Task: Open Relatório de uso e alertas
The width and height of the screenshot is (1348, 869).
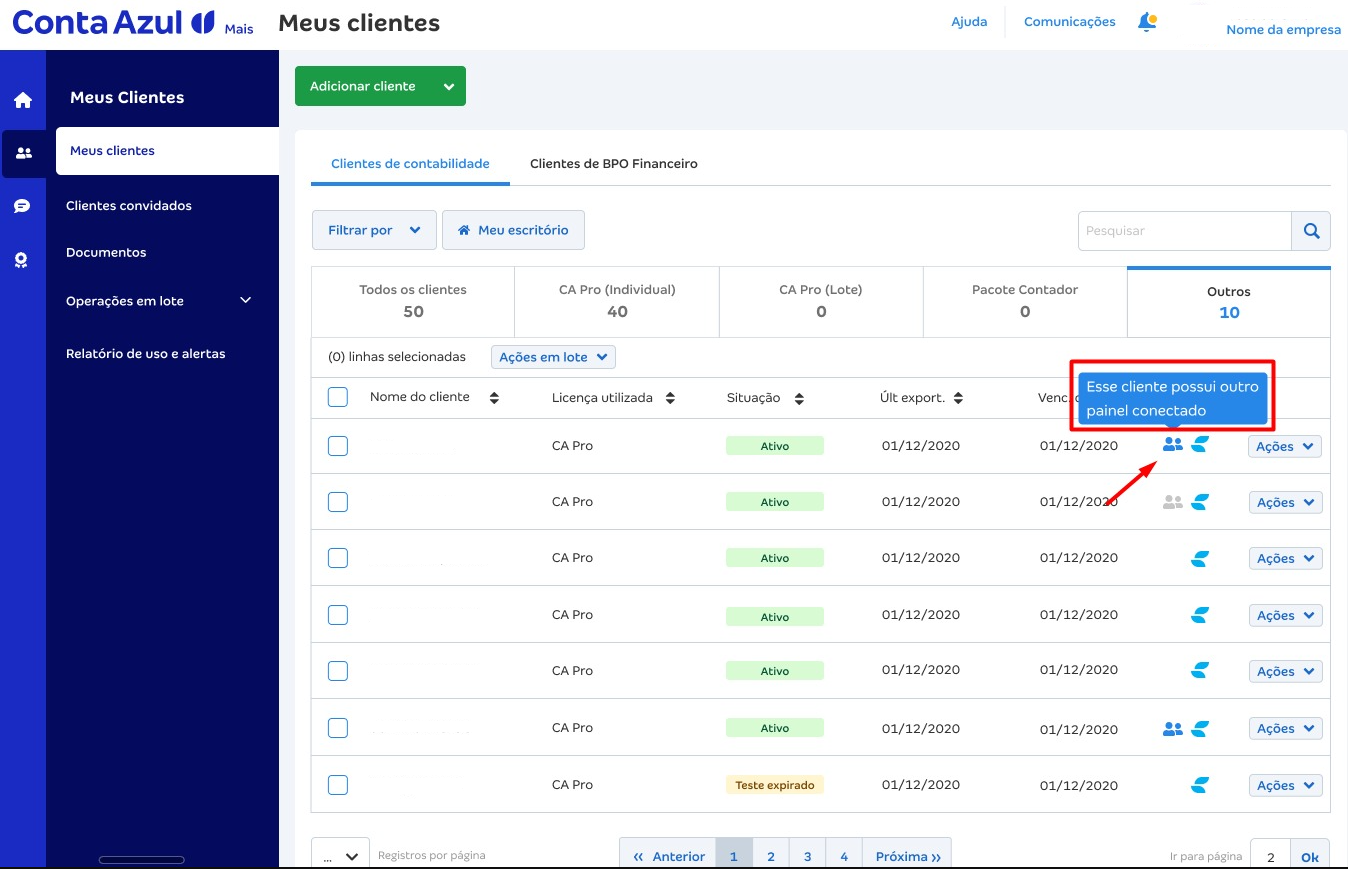Action: (x=146, y=354)
